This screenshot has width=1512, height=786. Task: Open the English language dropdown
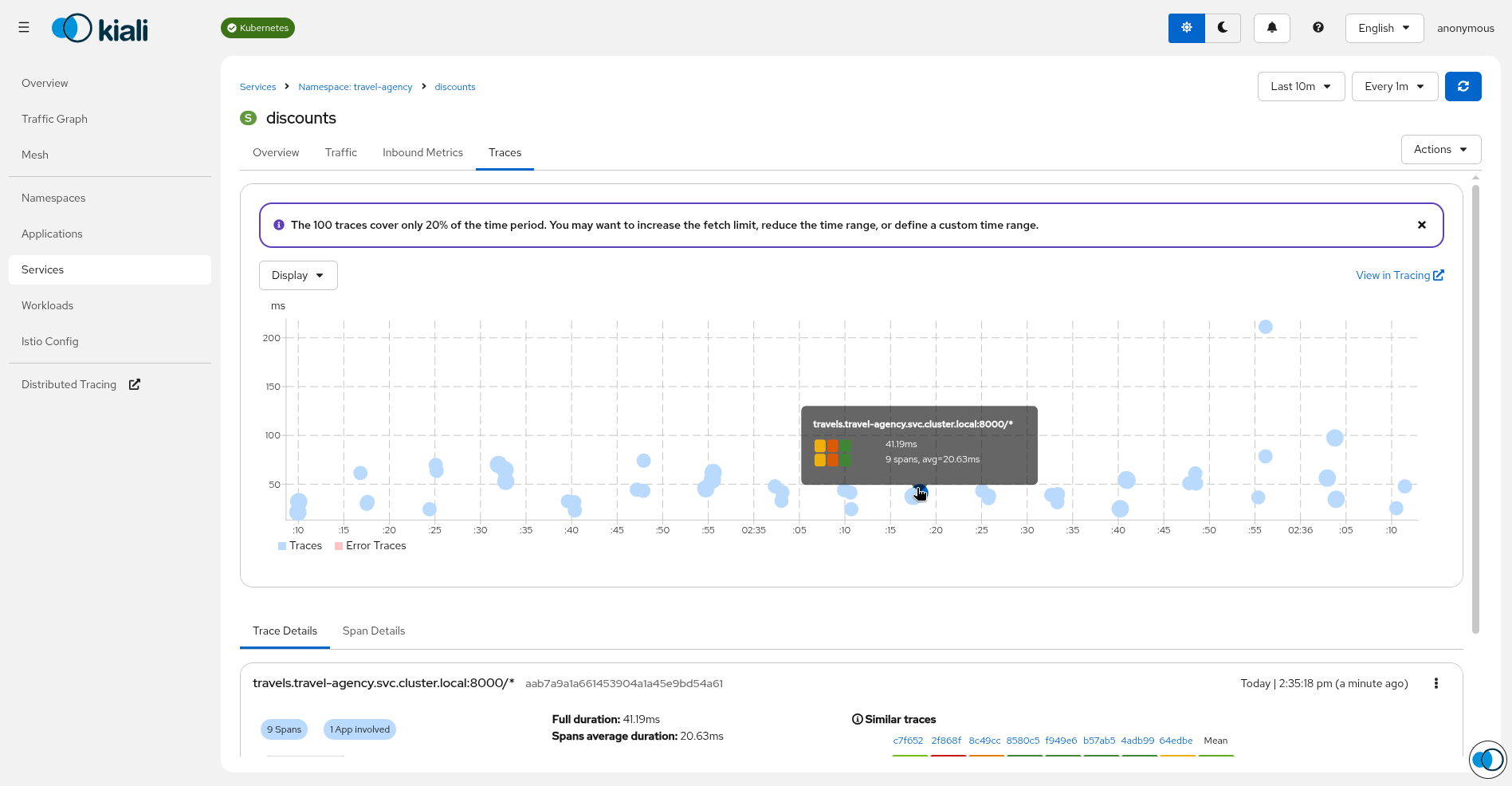1384,28
